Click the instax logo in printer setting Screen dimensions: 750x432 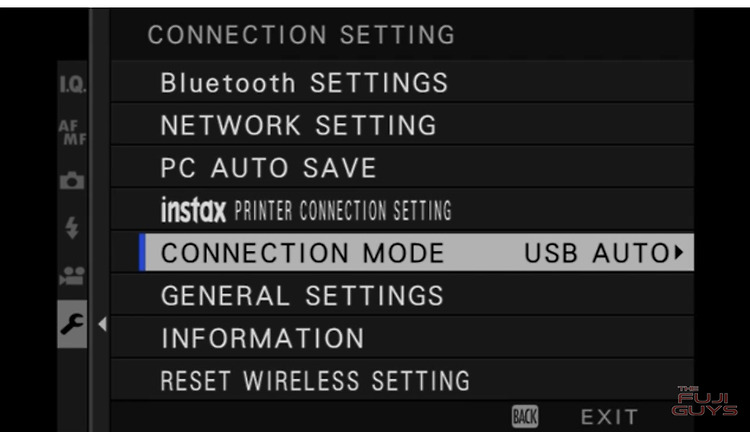193,210
